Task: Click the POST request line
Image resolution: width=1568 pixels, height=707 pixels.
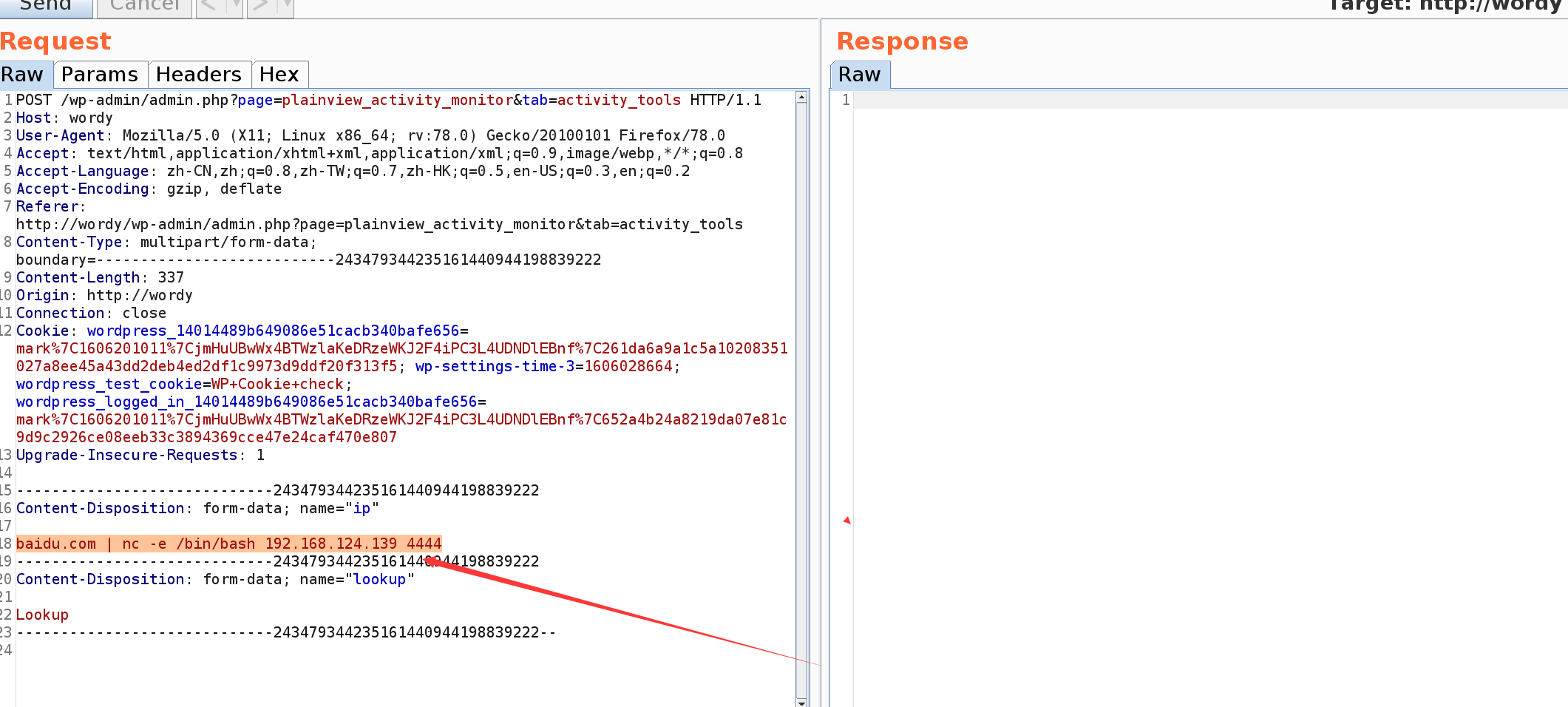Action: tap(389, 101)
